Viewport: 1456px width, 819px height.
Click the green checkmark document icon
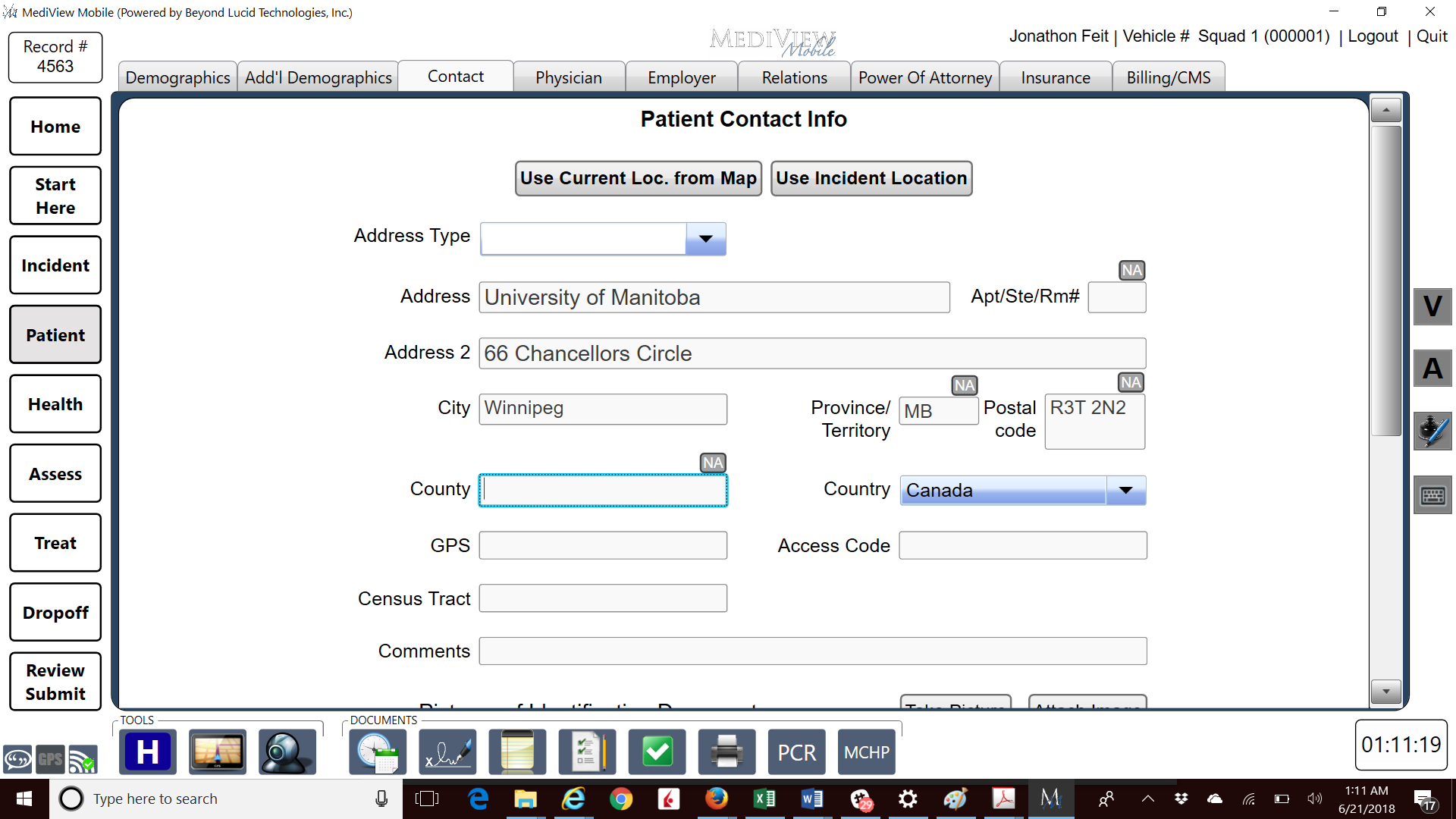click(x=657, y=752)
